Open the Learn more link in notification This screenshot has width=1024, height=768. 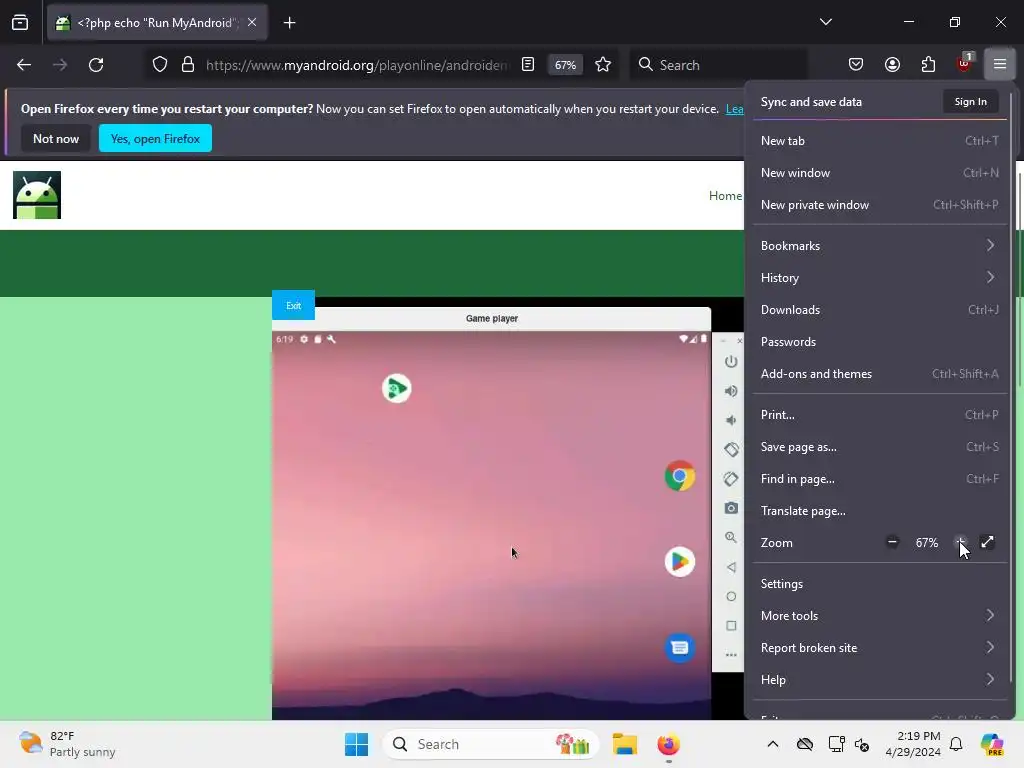point(735,109)
